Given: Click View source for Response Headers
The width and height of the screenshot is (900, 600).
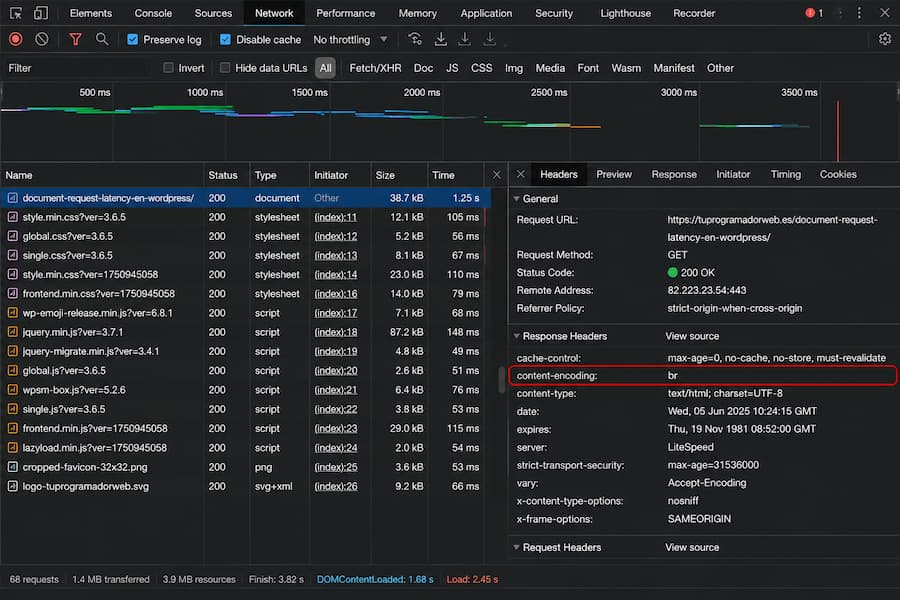Looking at the screenshot, I should pos(692,336).
